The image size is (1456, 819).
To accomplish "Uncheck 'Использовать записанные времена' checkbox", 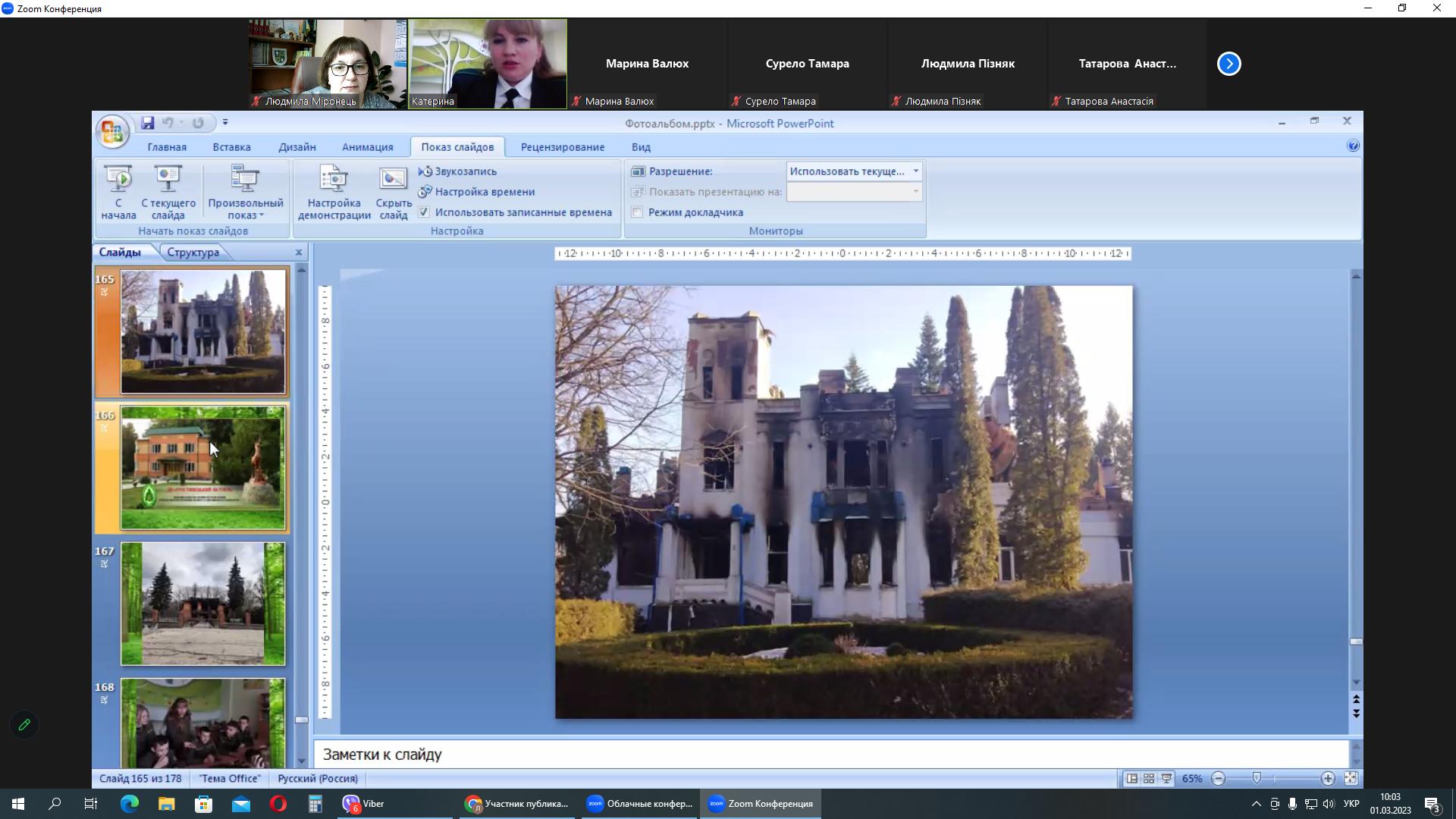I will coord(424,212).
